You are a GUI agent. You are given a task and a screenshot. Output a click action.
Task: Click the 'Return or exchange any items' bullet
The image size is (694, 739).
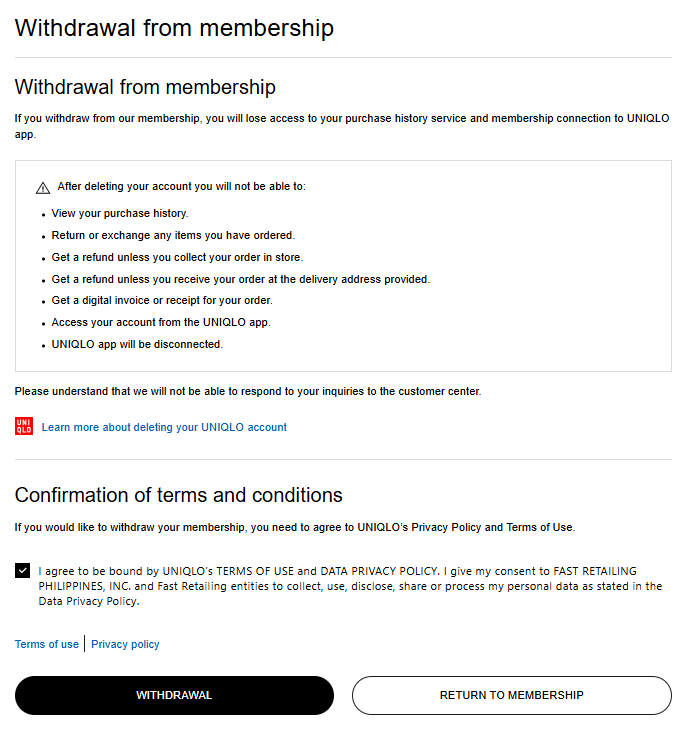pos(173,235)
